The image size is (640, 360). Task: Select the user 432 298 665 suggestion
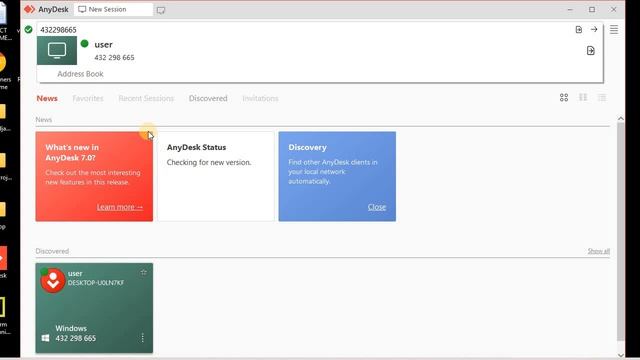tap(320, 51)
